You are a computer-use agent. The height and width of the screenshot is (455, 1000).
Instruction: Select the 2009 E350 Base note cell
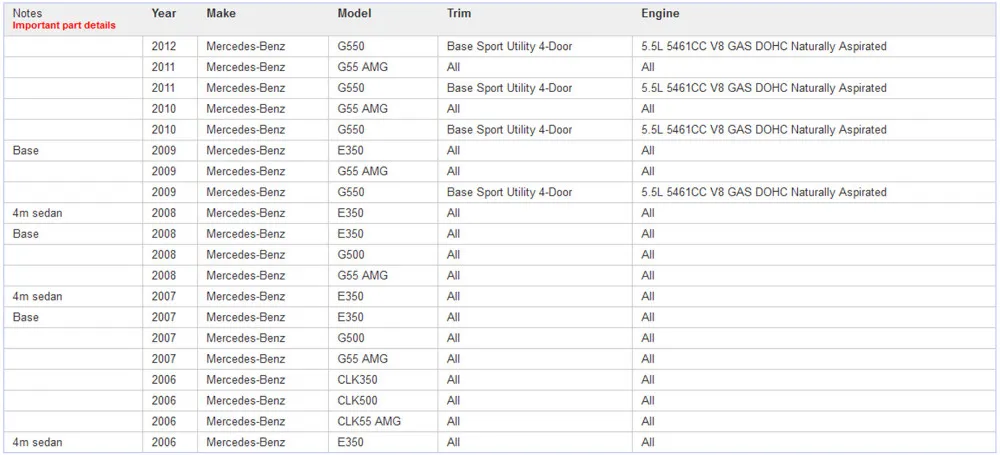73,151
